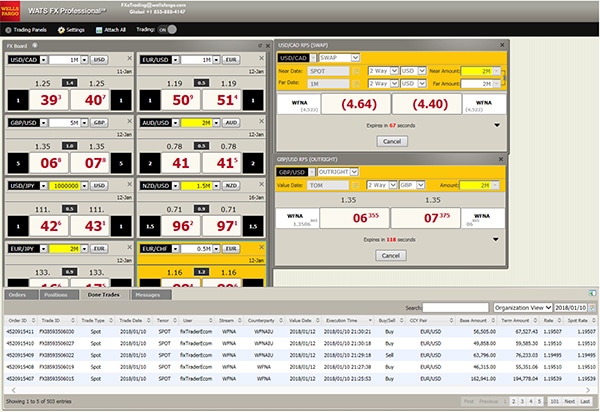Toggle GBP currency button on GBP/USD tile

(99, 123)
